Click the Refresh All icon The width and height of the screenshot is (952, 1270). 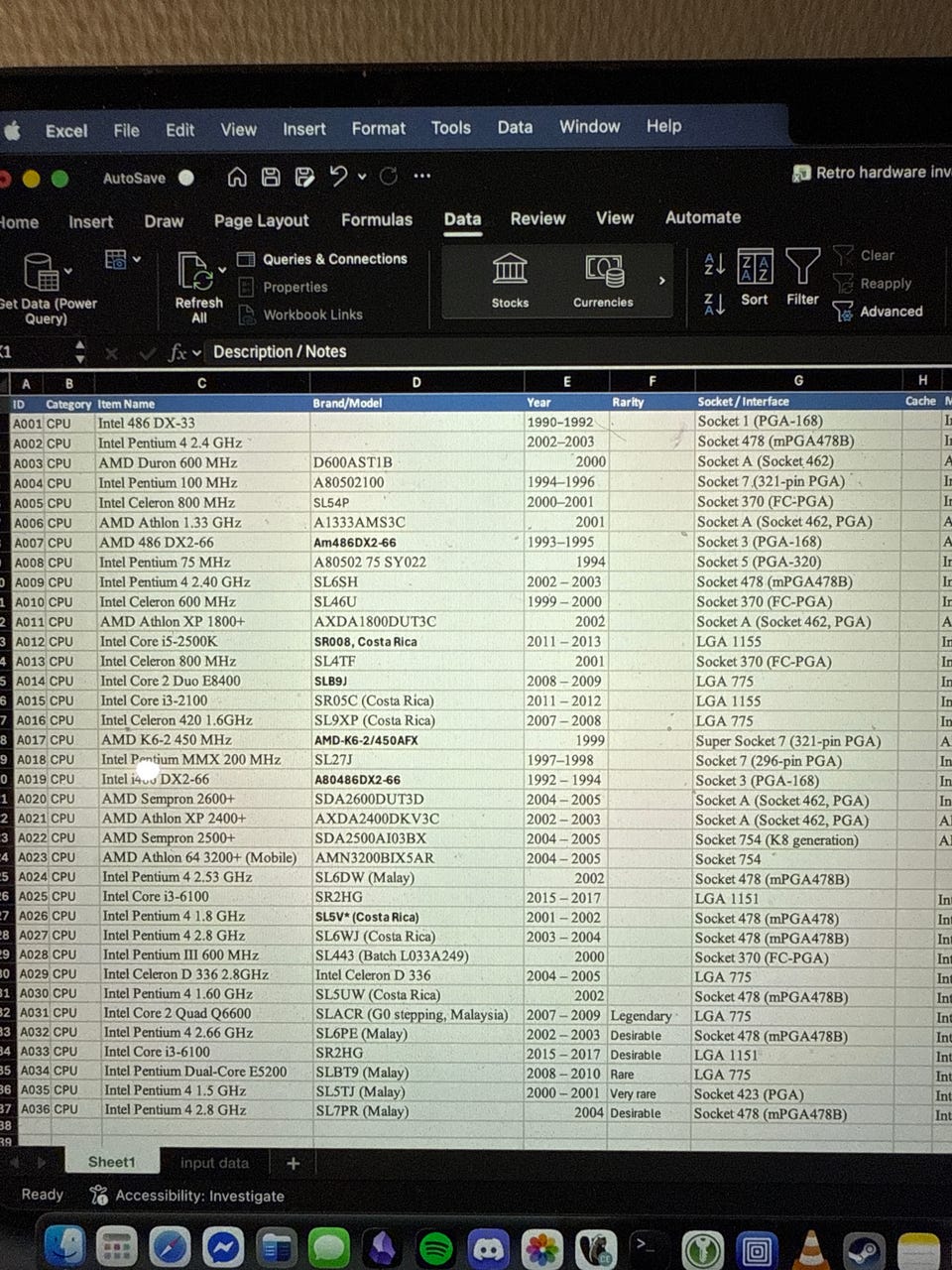195,271
